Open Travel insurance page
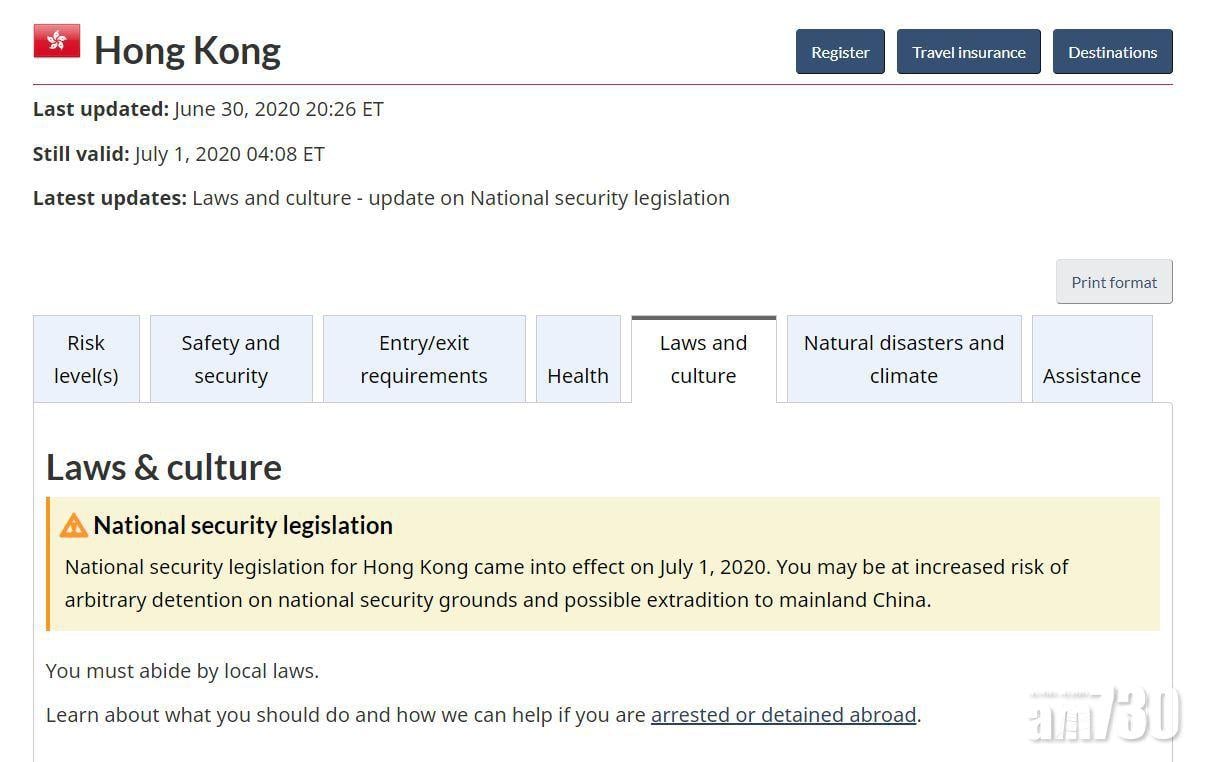Viewport: 1205px width, 762px height. 968,52
